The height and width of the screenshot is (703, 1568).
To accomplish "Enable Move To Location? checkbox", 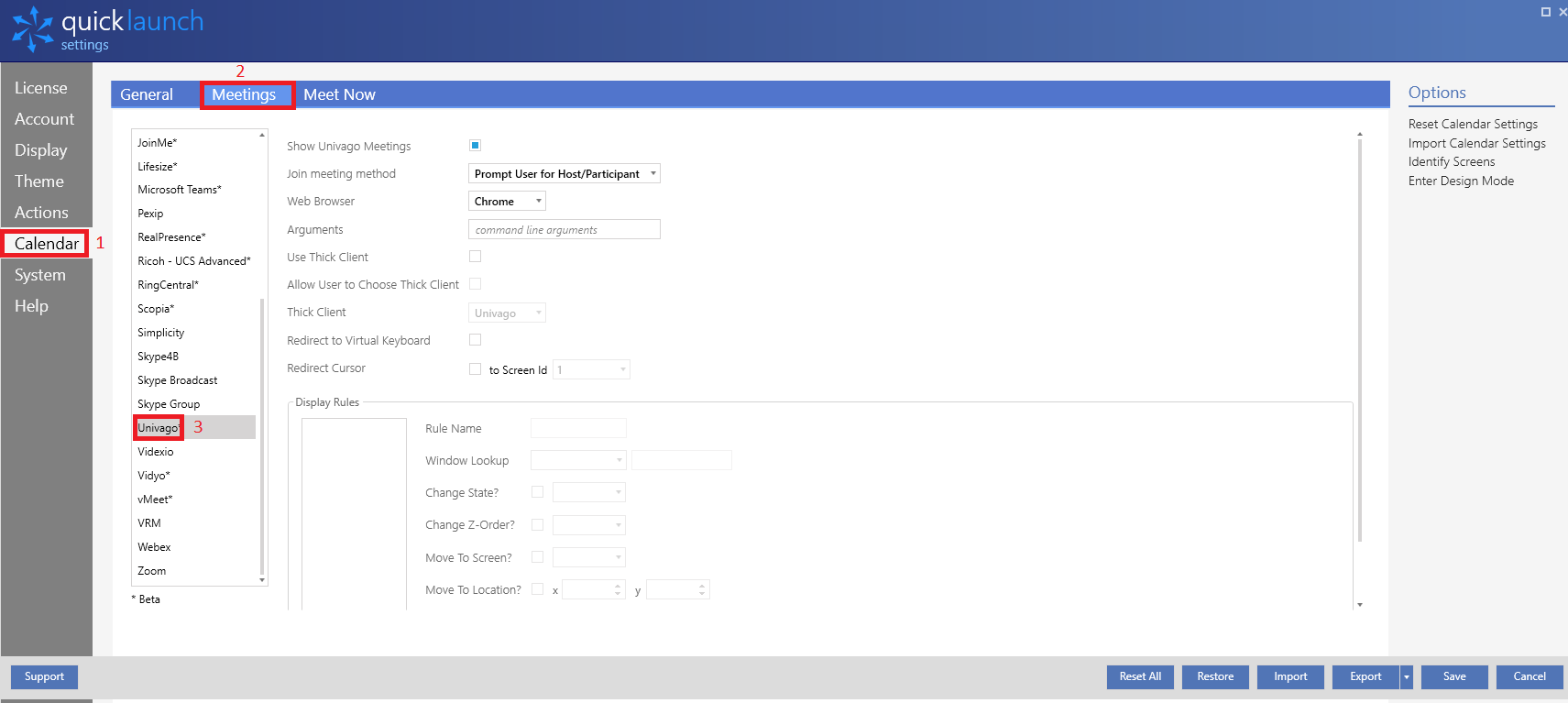I will tap(537, 589).
